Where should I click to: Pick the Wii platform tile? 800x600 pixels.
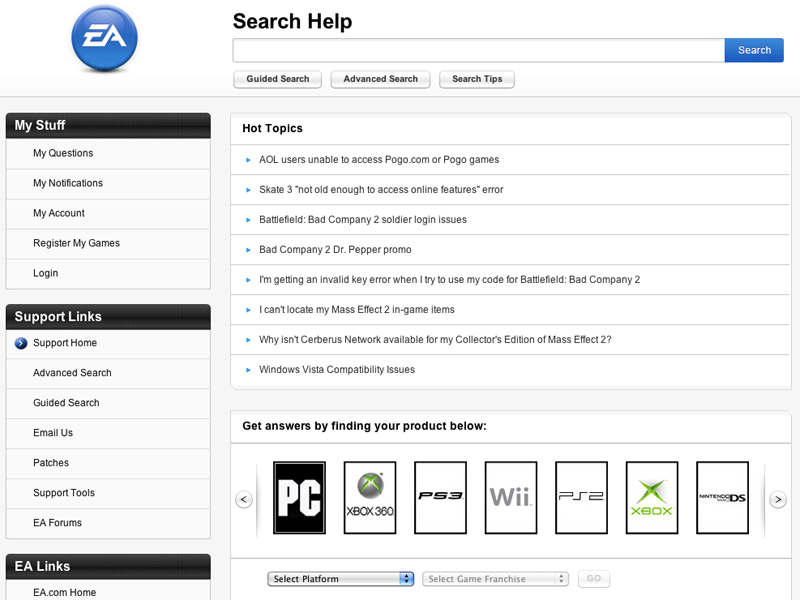[511, 497]
